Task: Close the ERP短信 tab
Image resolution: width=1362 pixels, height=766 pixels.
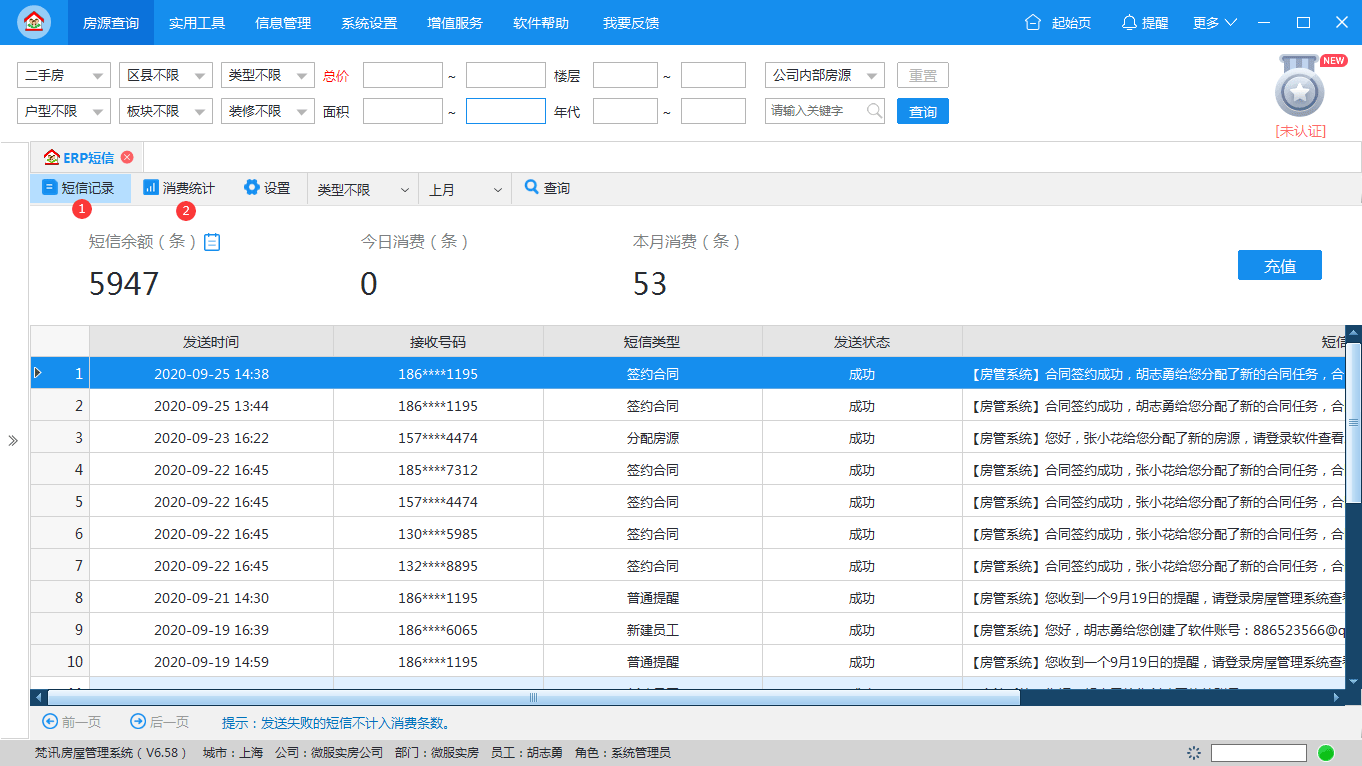Action: click(126, 157)
